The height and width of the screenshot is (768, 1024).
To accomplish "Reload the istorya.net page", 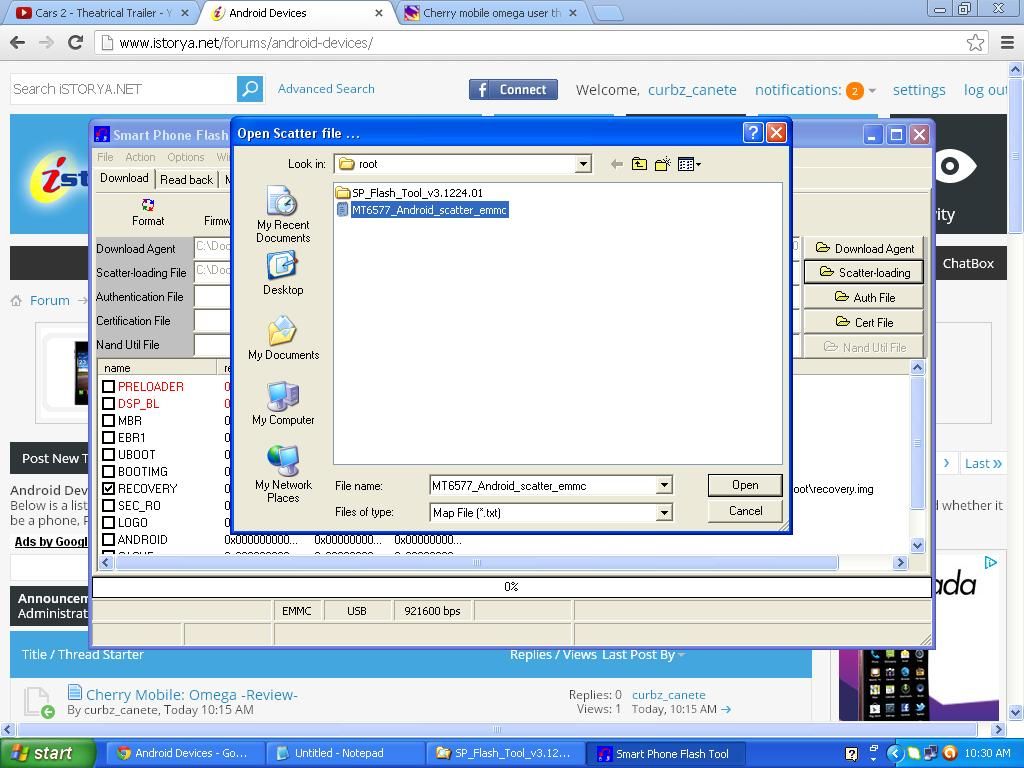I will [x=76, y=43].
